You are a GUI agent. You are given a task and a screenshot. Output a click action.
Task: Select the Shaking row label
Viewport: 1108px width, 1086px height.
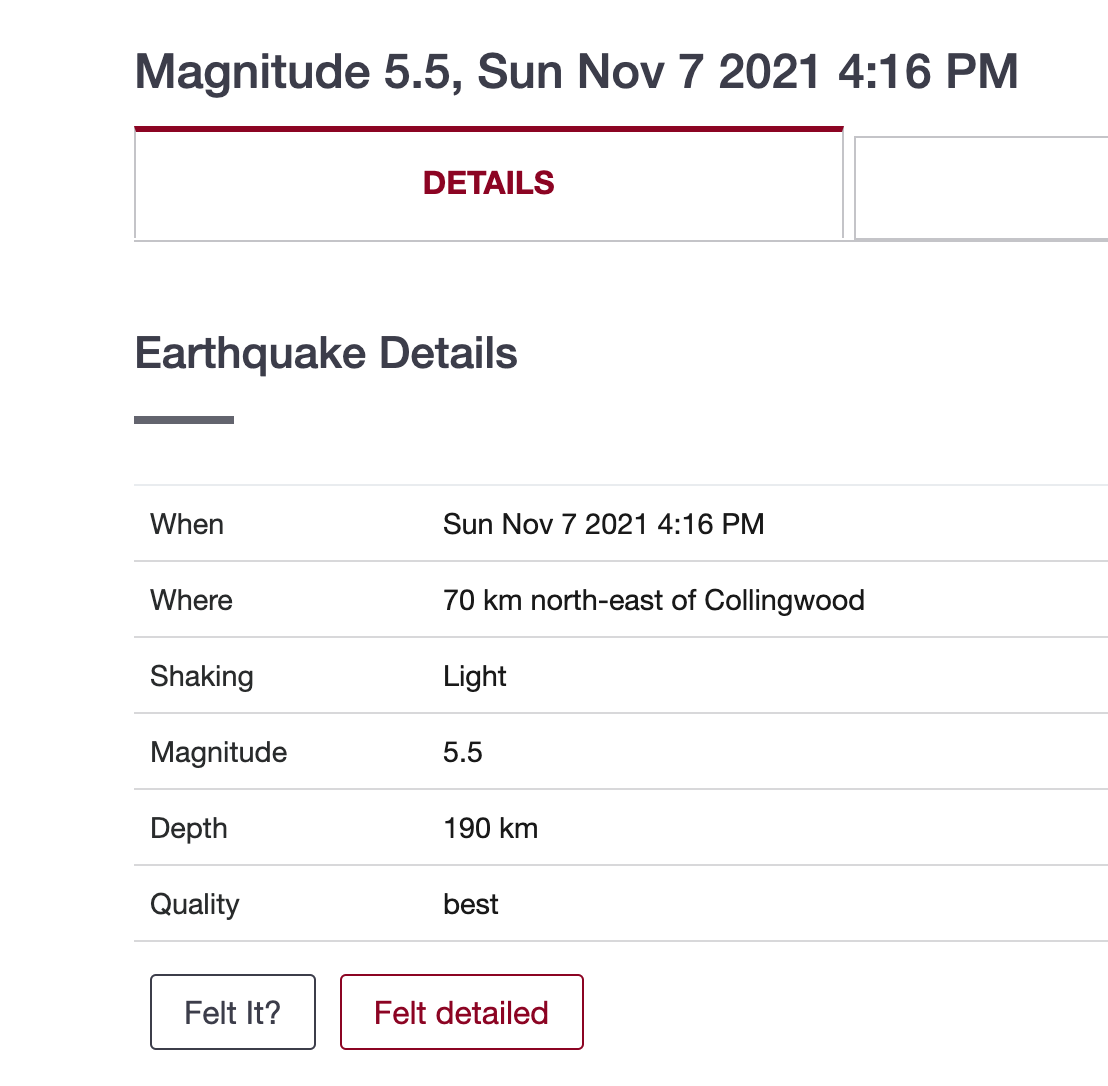[x=201, y=676]
